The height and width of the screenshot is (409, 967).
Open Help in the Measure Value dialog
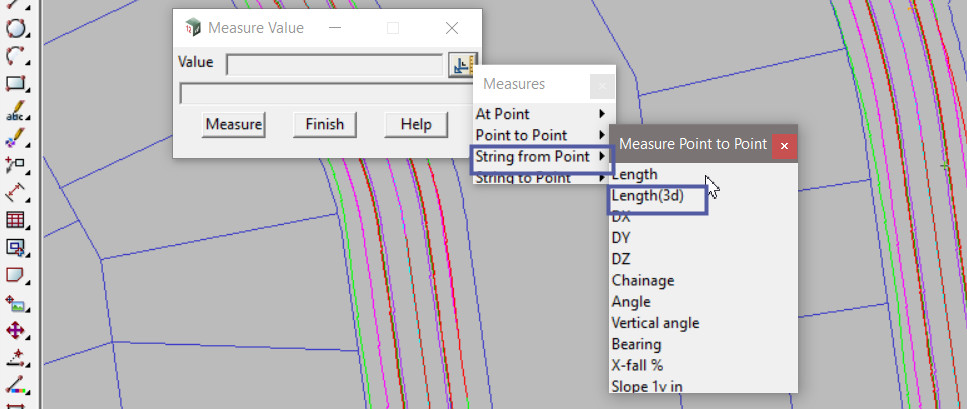click(x=415, y=124)
